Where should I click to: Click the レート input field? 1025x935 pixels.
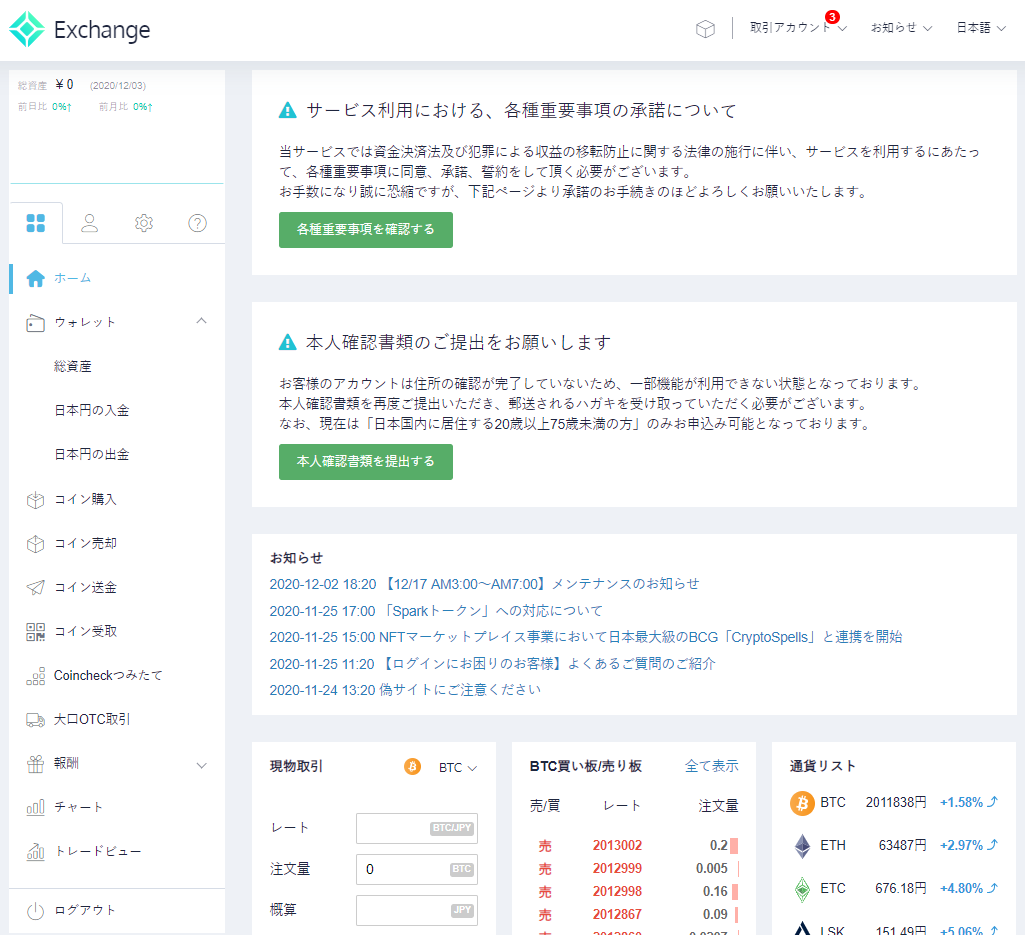click(x=417, y=828)
